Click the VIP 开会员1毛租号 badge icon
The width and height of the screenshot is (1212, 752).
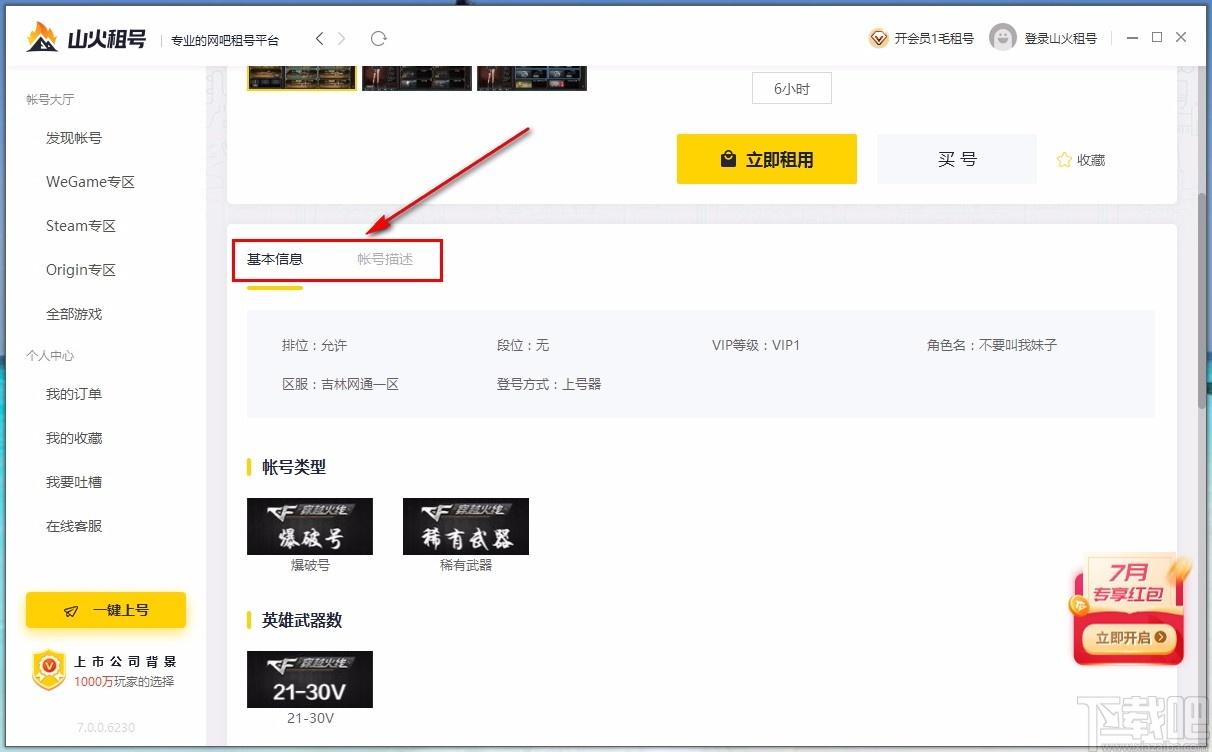pos(878,38)
